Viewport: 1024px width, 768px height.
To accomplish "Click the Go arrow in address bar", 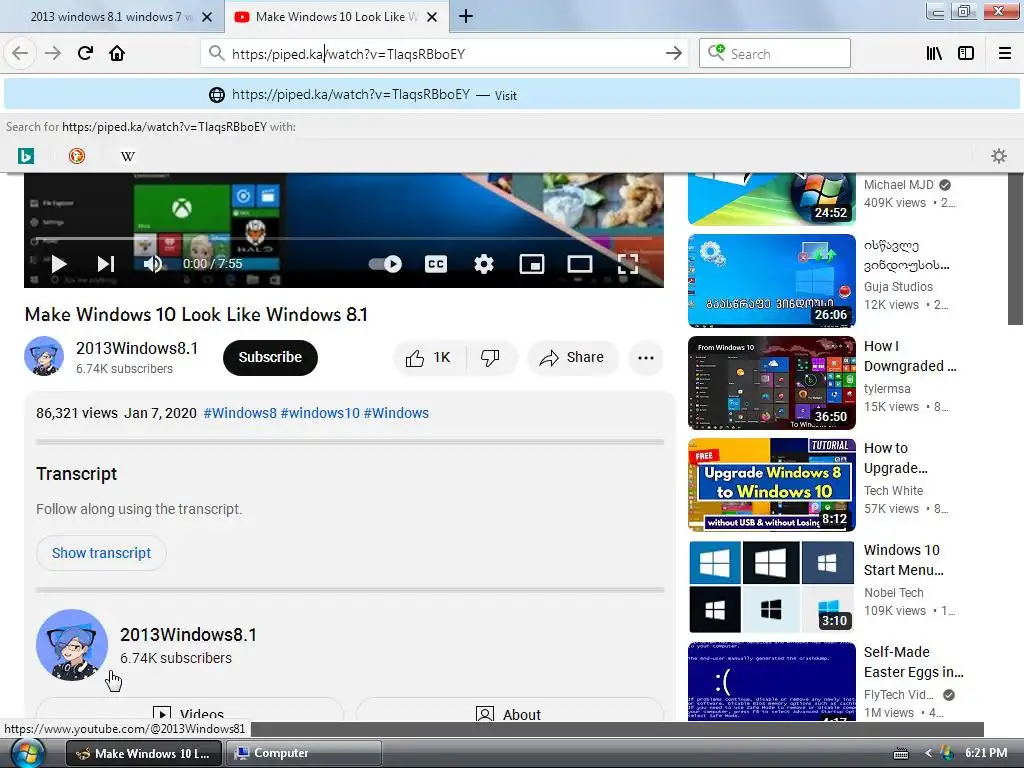I will tap(673, 54).
